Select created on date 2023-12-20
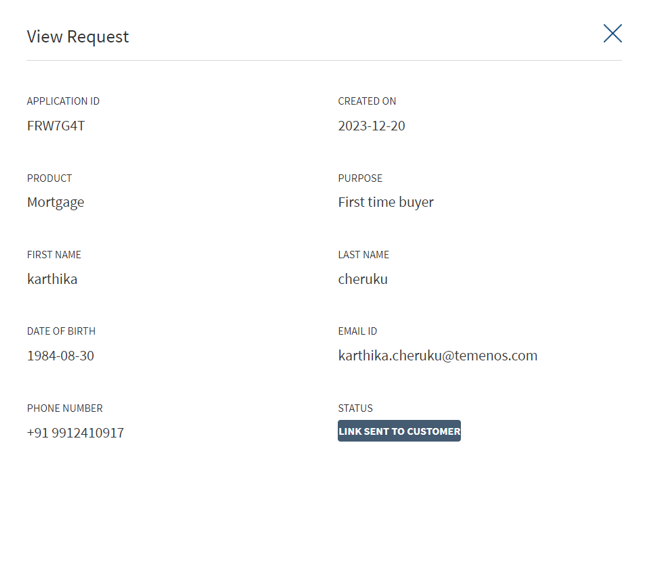 click(371, 126)
